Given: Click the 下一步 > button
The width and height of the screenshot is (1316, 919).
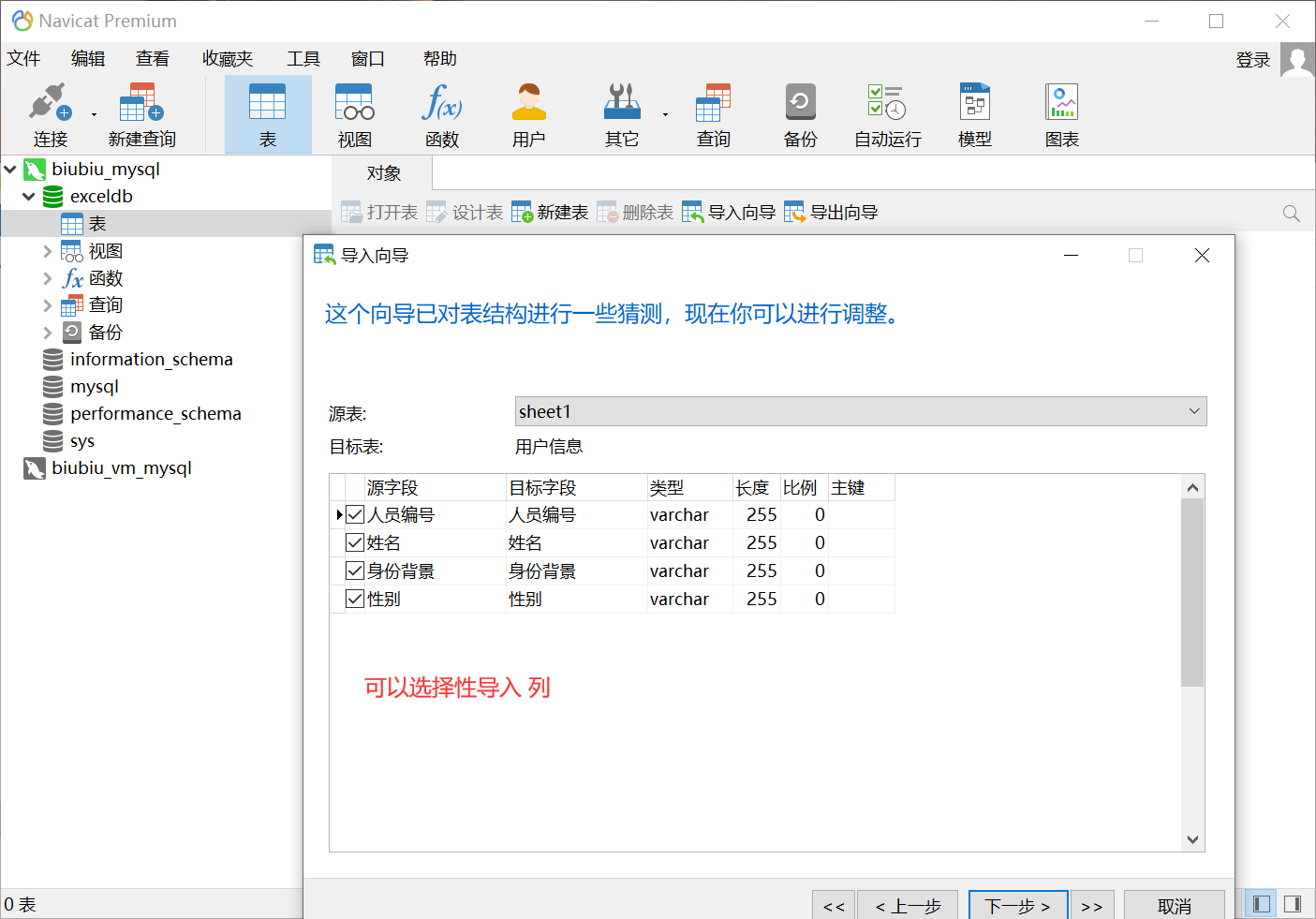Looking at the screenshot, I should click(x=1017, y=905).
